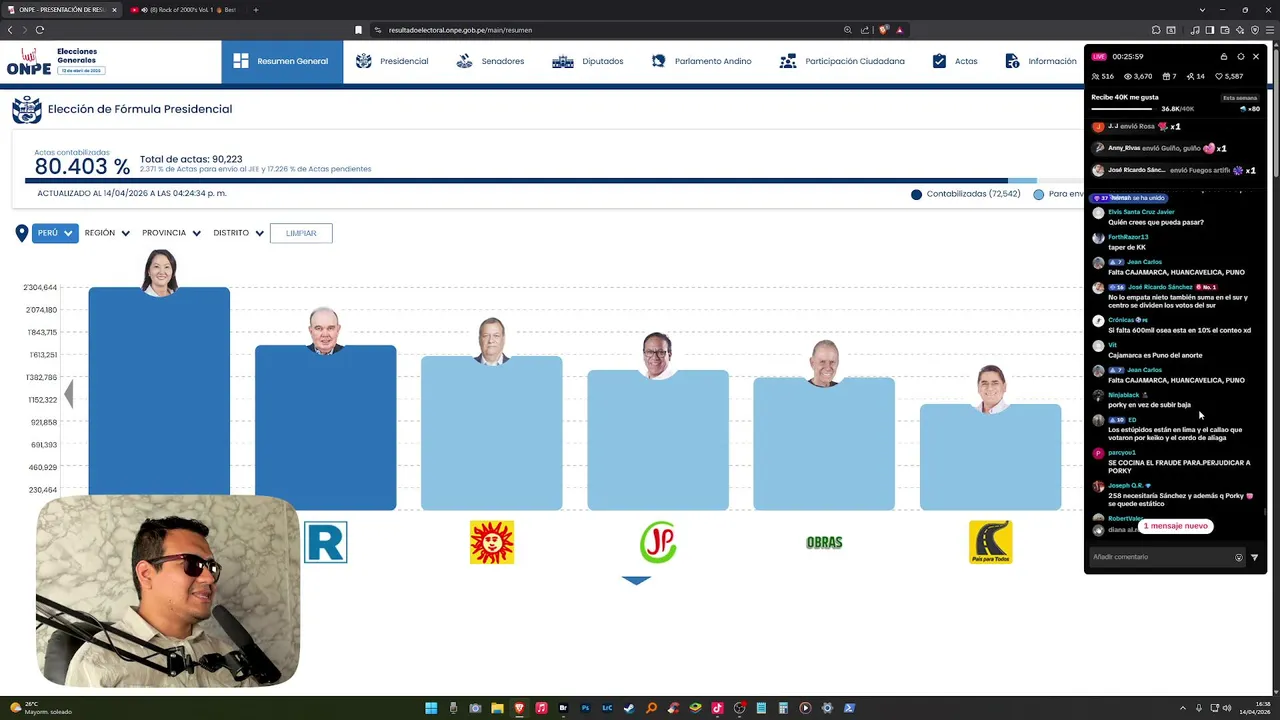The width and height of the screenshot is (1280, 720).
Task: Click the OBRAS party logo
Action: (x=824, y=542)
